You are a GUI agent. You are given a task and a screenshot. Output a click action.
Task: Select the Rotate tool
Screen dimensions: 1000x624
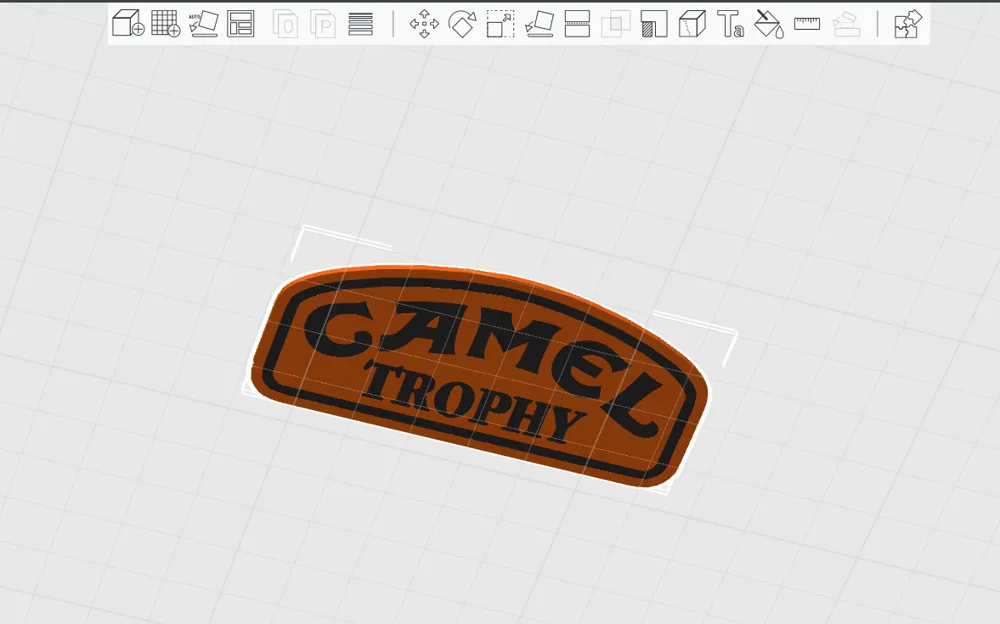tap(462, 24)
